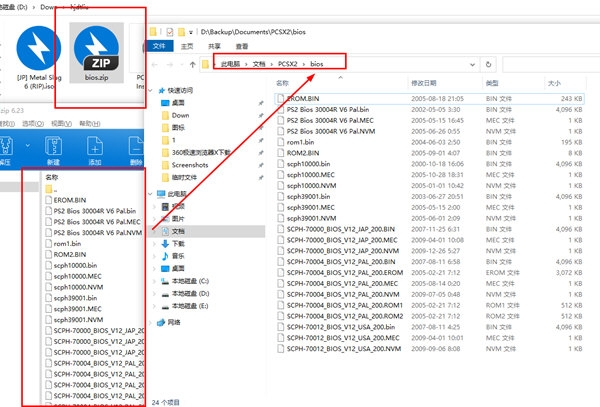This screenshot has width=600, height=407.
Task: Expand the Music (音乐) tree node
Action: click(x=154, y=256)
